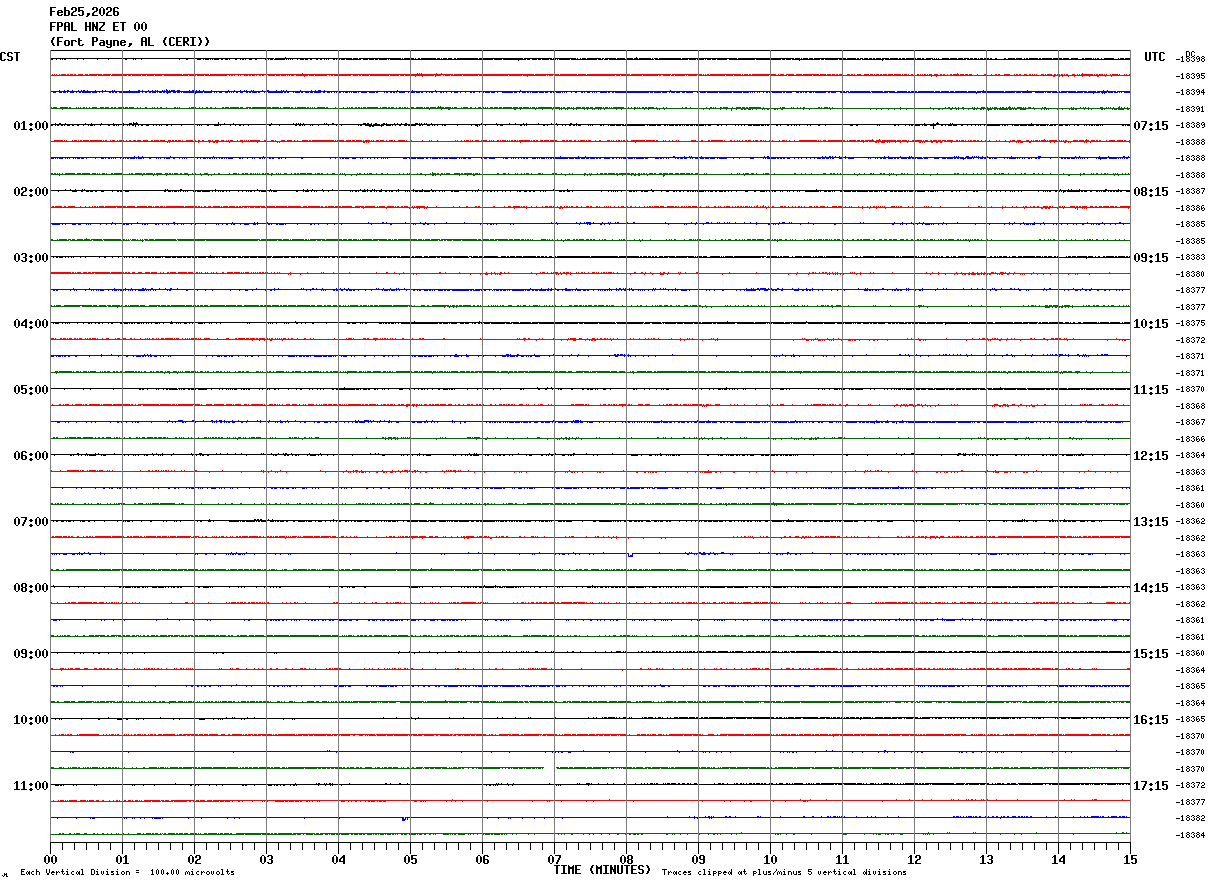Click the DC offset value -18395
Screen dimensions: 1210x886
(1191, 76)
